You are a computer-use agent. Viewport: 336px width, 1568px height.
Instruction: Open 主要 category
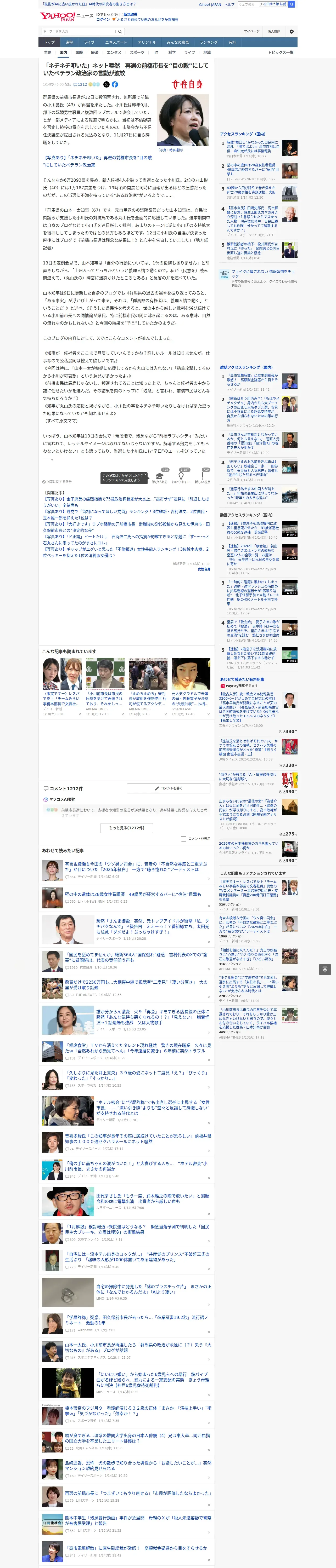[x=48, y=52]
